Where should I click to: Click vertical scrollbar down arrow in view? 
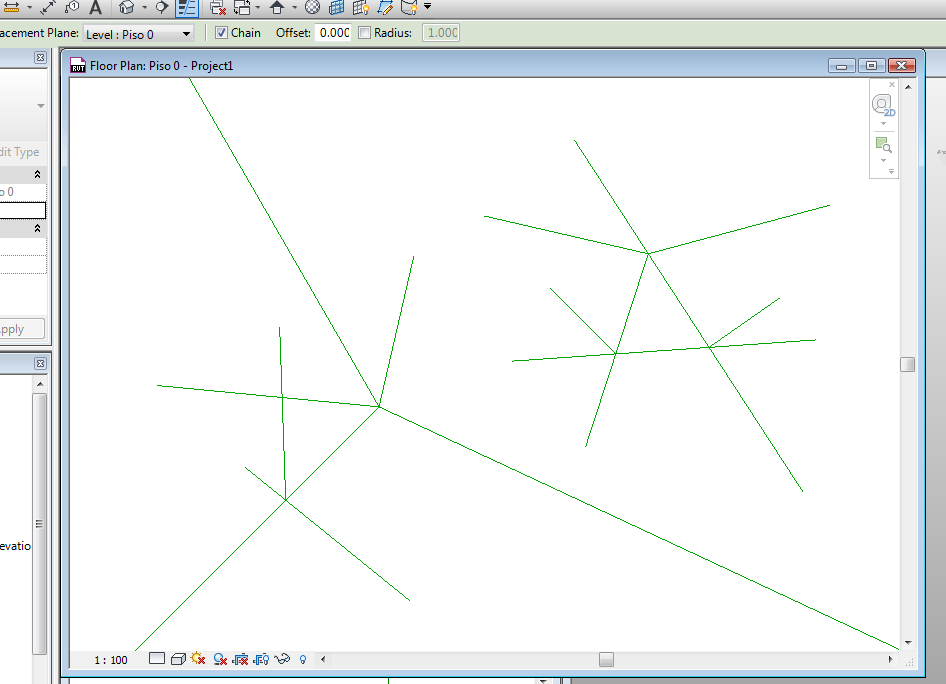click(x=908, y=643)
